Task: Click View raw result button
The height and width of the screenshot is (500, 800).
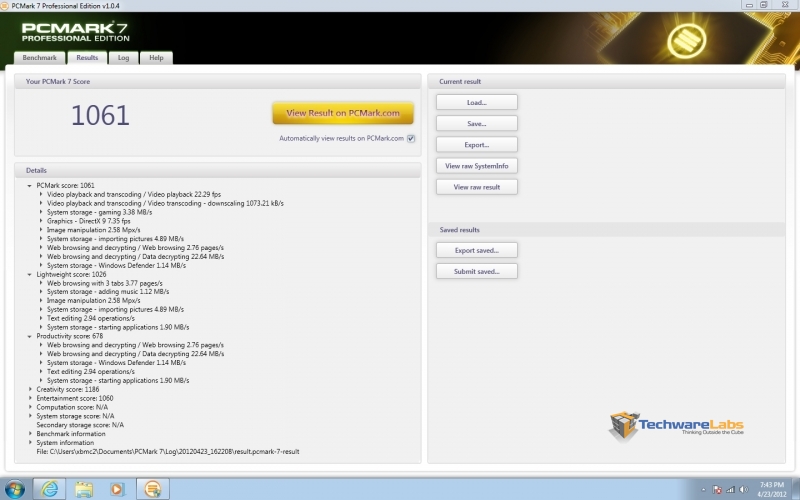Action: [477, 187]
